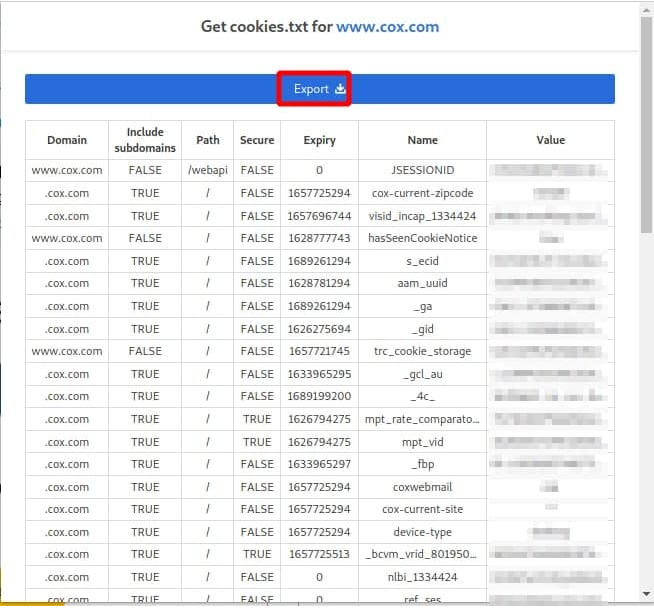654x608 pixels.
Task: Click expiry value 1657721745
Action: tap(319, 352)
